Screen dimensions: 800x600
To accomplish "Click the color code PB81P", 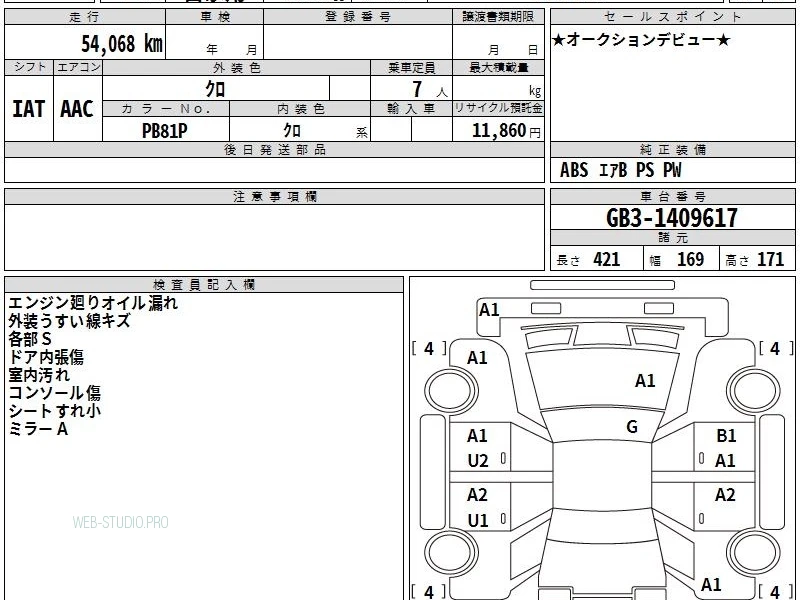I will [x=164, y=131].
